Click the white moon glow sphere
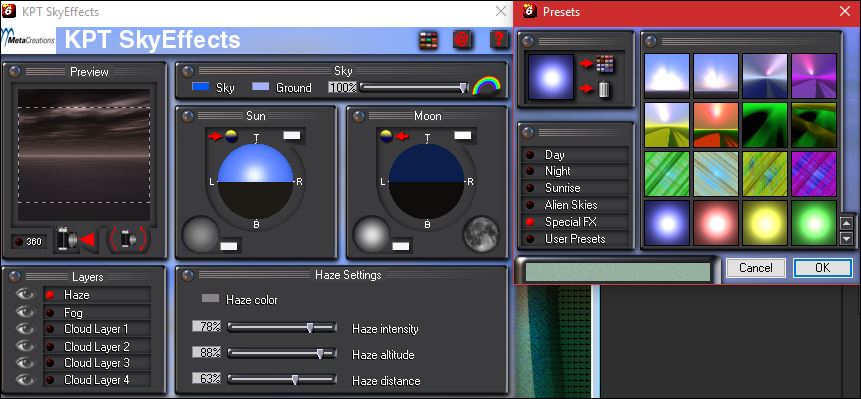The width and height of the screenshot is (861, 399). 371,234
